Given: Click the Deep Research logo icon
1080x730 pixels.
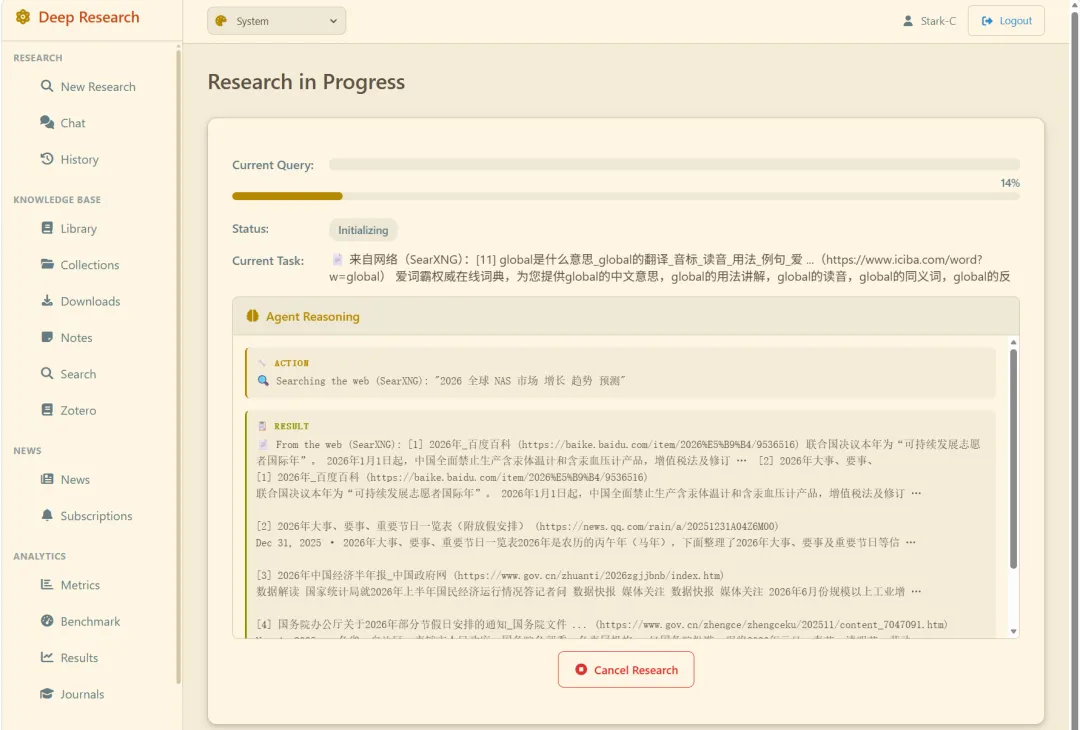Looking at the screenshot, I should tap(23, 17).
